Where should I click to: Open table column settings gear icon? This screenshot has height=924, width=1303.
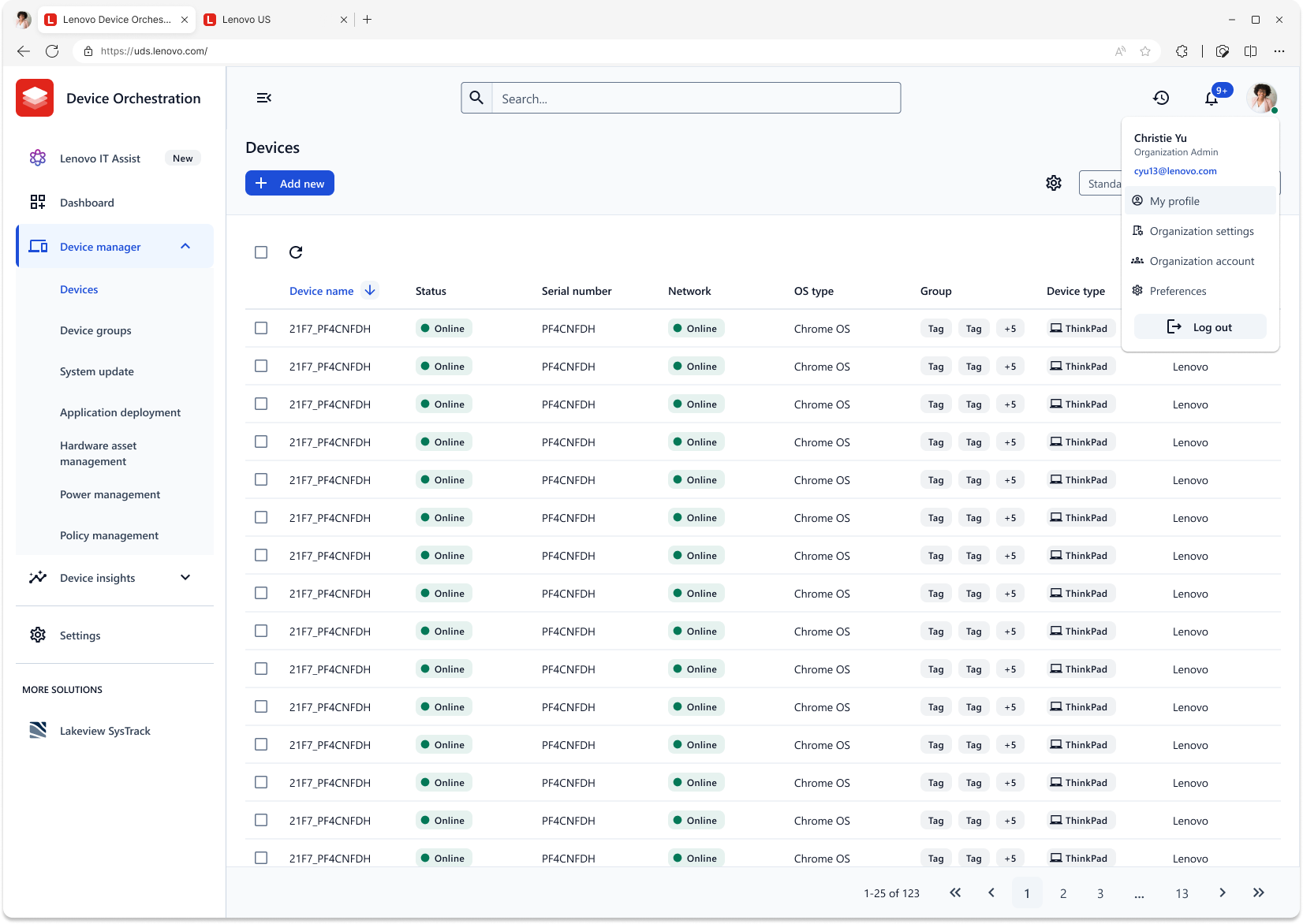[1054, 183]
